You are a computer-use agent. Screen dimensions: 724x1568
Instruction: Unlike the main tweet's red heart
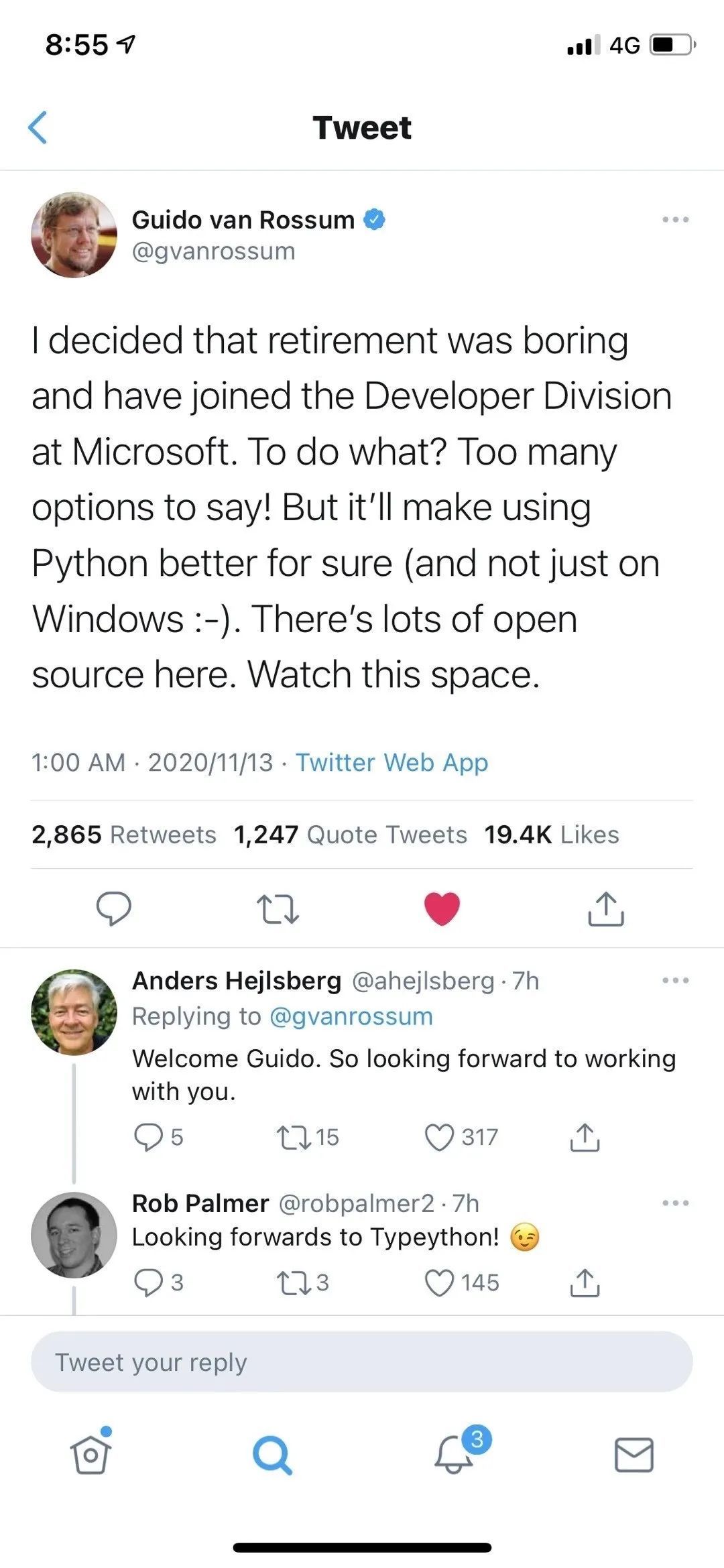point(442,909)
